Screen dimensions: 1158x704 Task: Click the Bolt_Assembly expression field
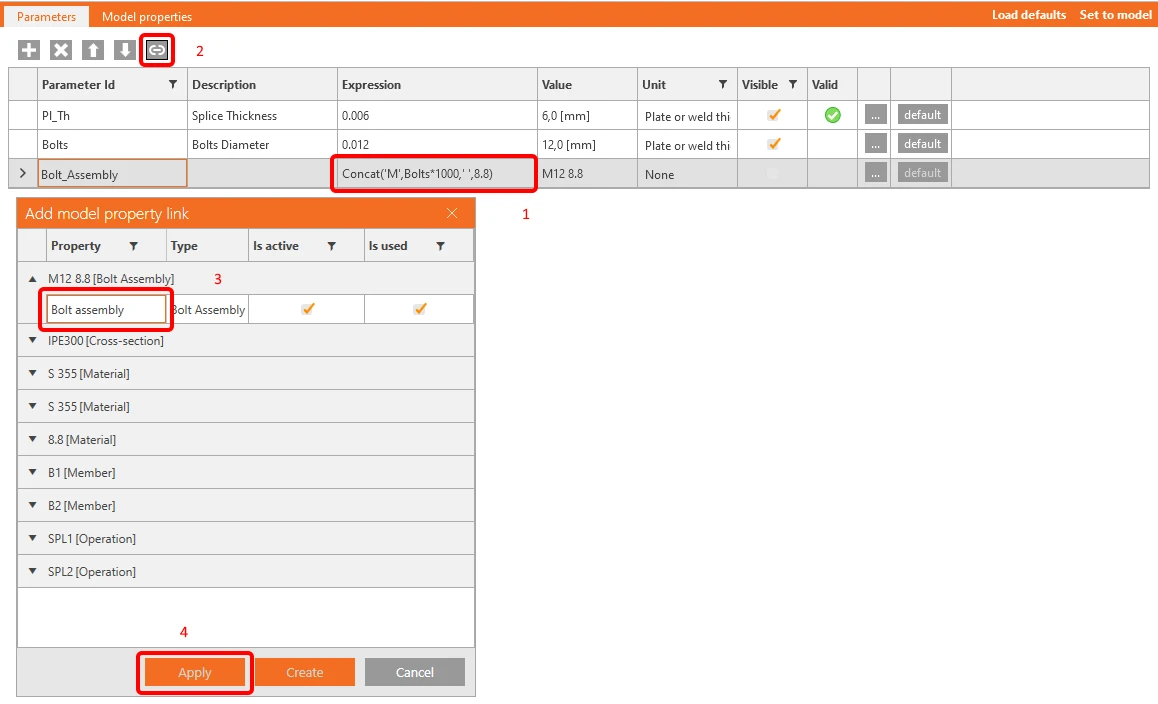[x=434, y=174]
